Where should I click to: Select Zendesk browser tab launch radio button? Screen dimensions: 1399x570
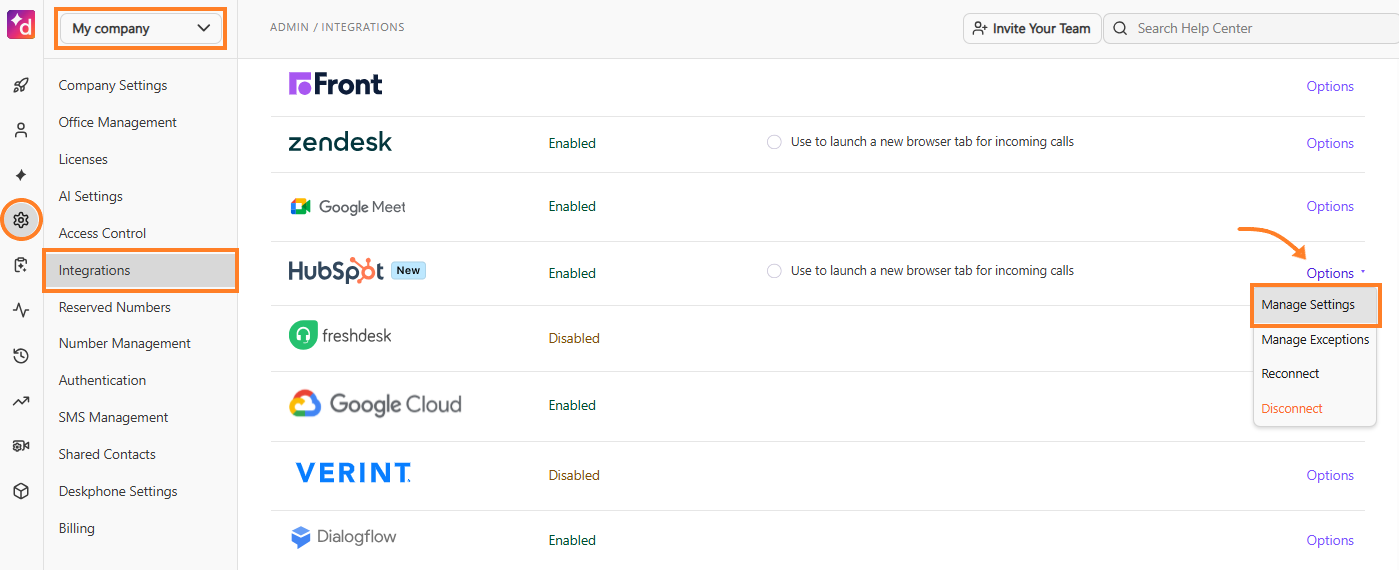[774, 142]
